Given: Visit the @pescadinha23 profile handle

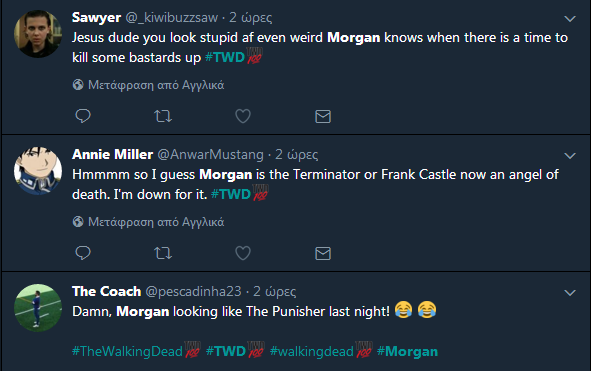Looking at the screenshot, I should click(x=193, y=291).
